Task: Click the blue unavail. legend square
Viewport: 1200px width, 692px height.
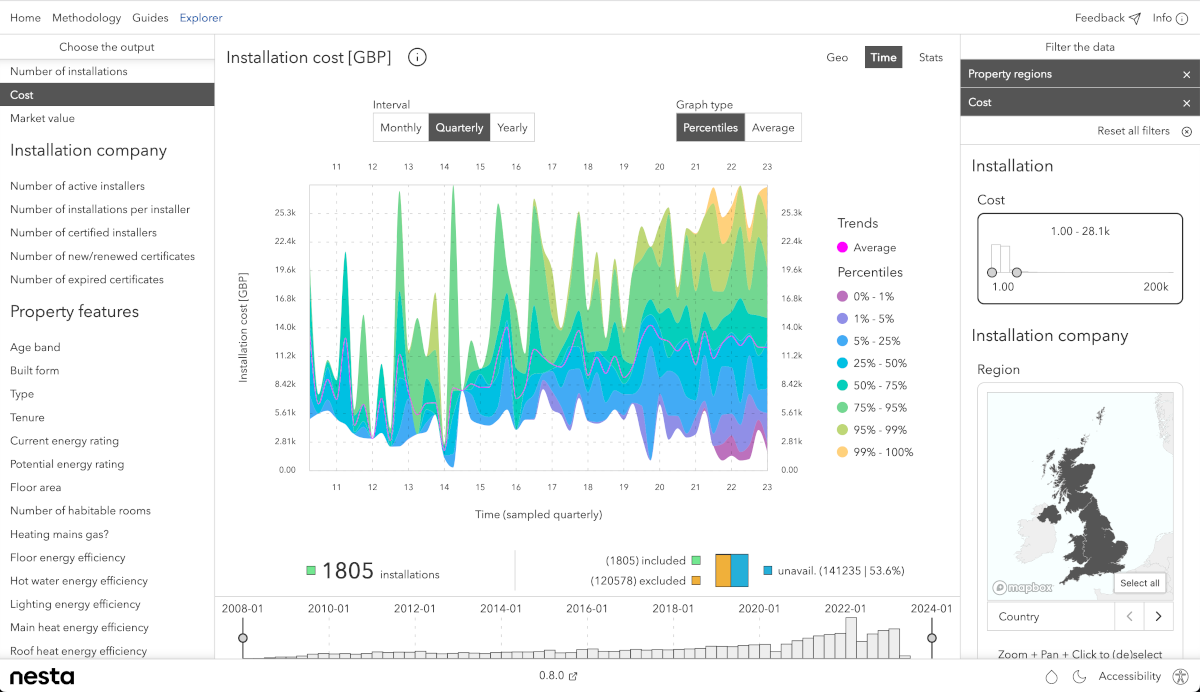Action: click(768, 570)
